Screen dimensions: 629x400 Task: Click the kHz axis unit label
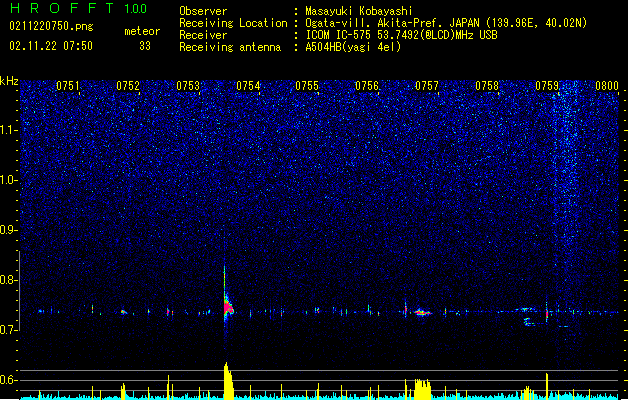9,81
